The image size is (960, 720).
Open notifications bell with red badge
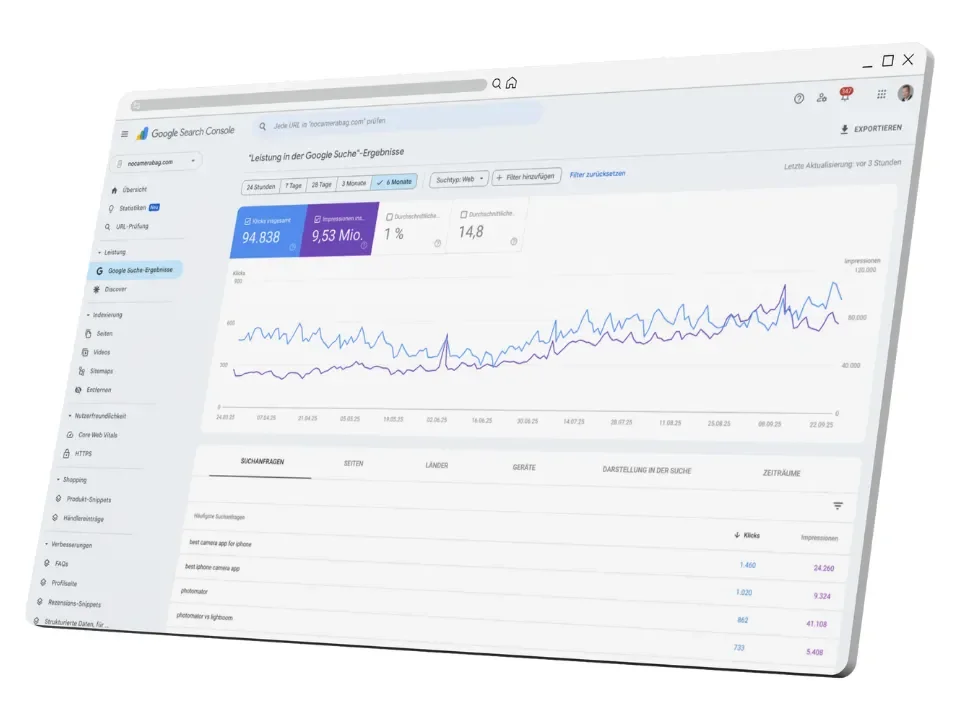point(845,94)
